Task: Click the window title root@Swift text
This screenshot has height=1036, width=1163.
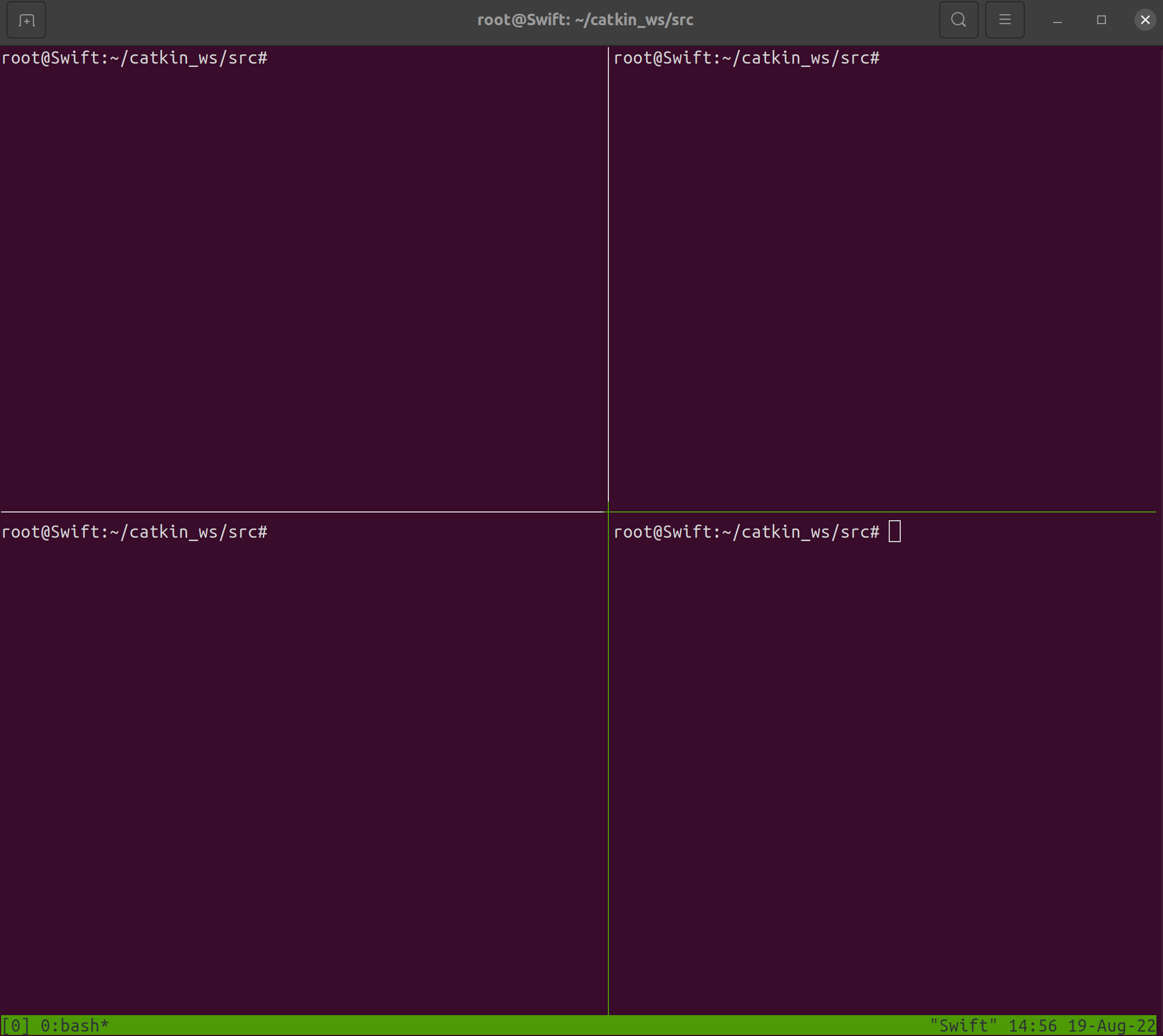Action: [585, 20]
